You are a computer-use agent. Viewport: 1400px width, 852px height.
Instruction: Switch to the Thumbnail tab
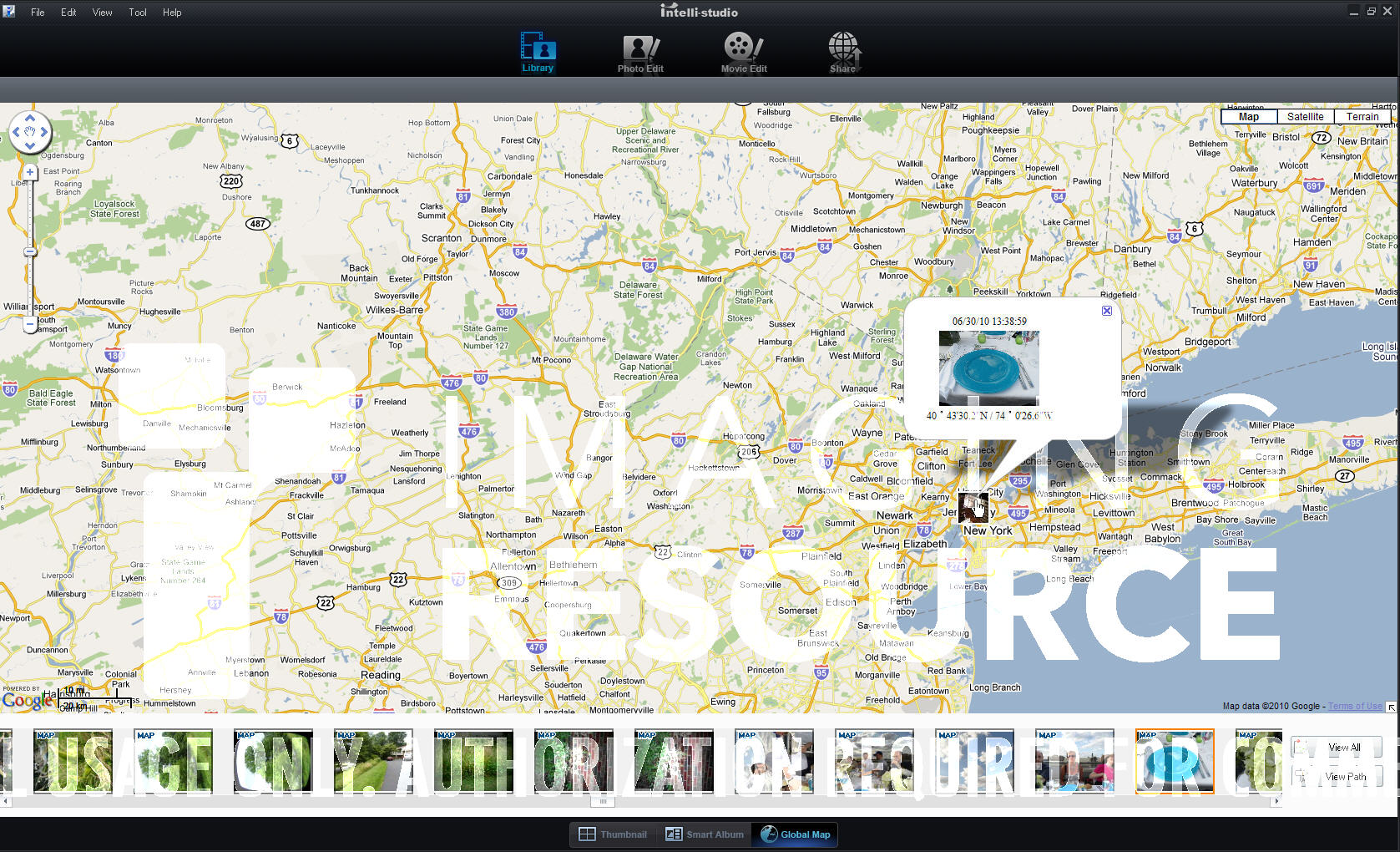click(x=614, y=834)
